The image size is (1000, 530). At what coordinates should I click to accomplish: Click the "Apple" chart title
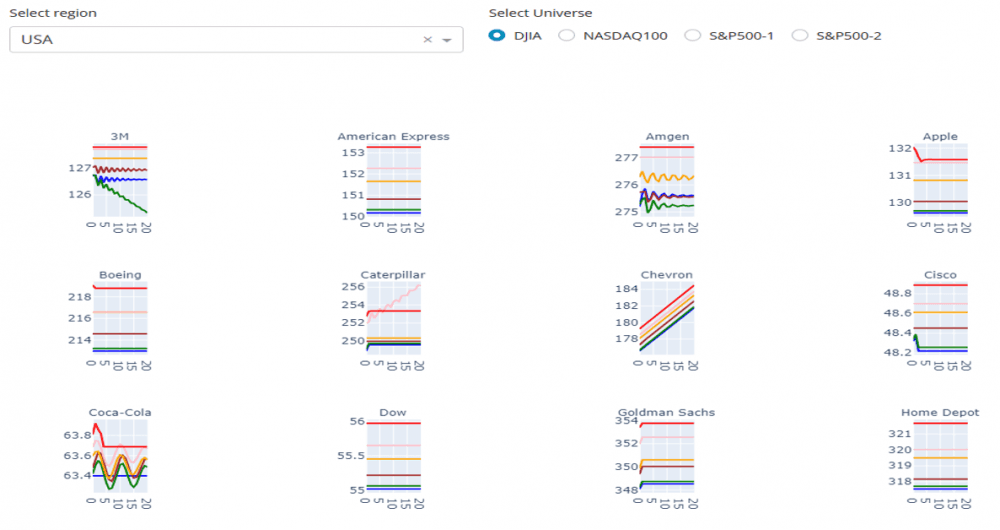(940, 136)
